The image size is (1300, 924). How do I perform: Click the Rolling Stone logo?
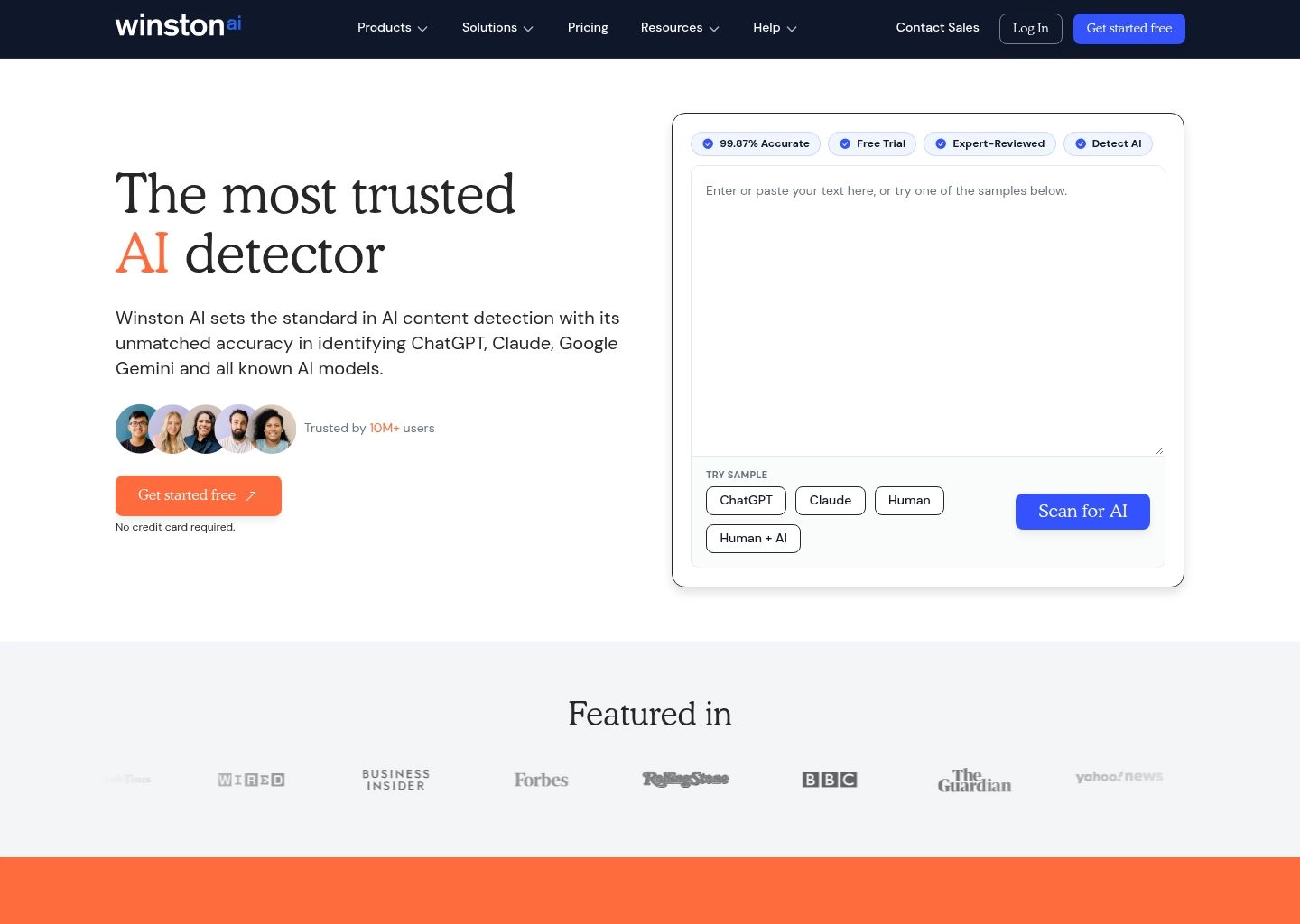[x=685, y=779]
